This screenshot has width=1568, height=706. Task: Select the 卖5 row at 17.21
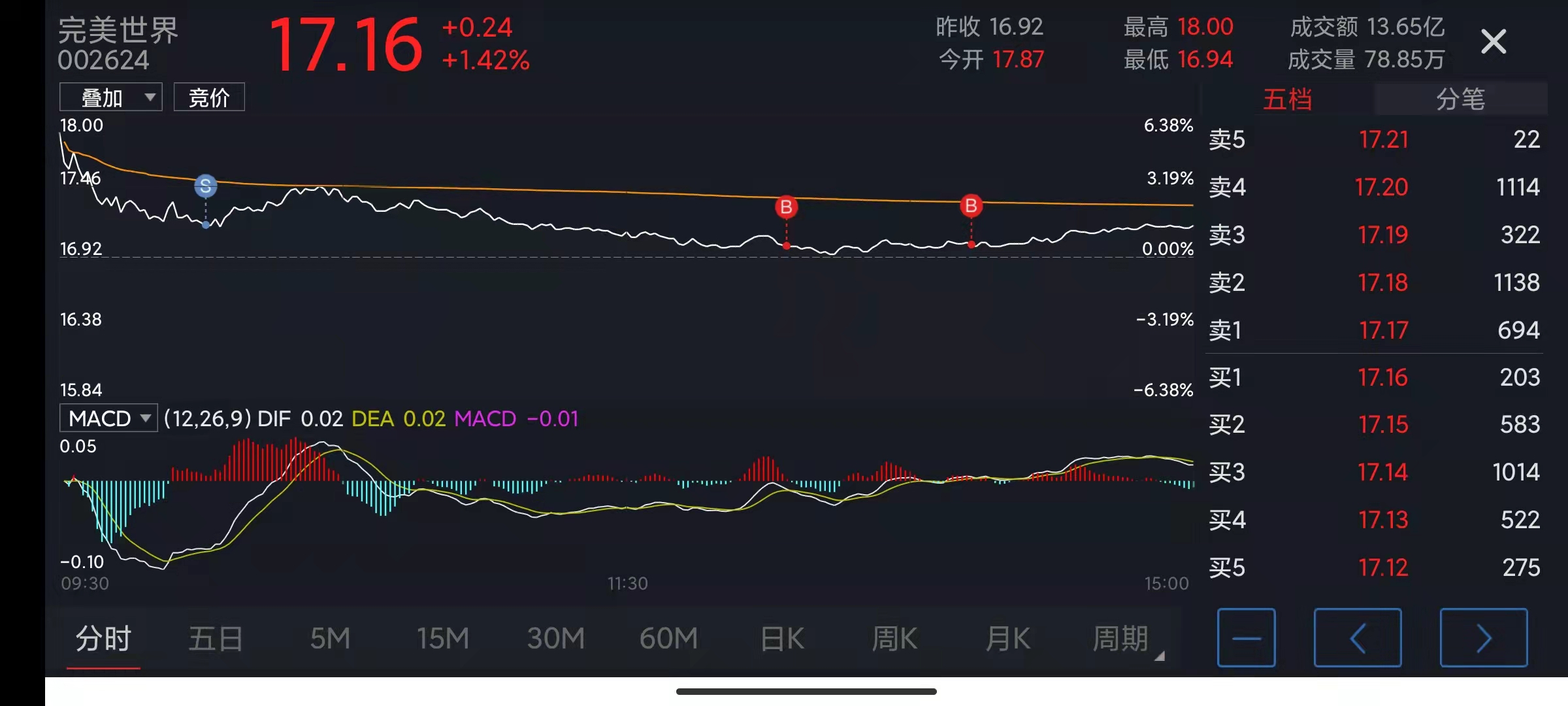tap(1374, 139)
